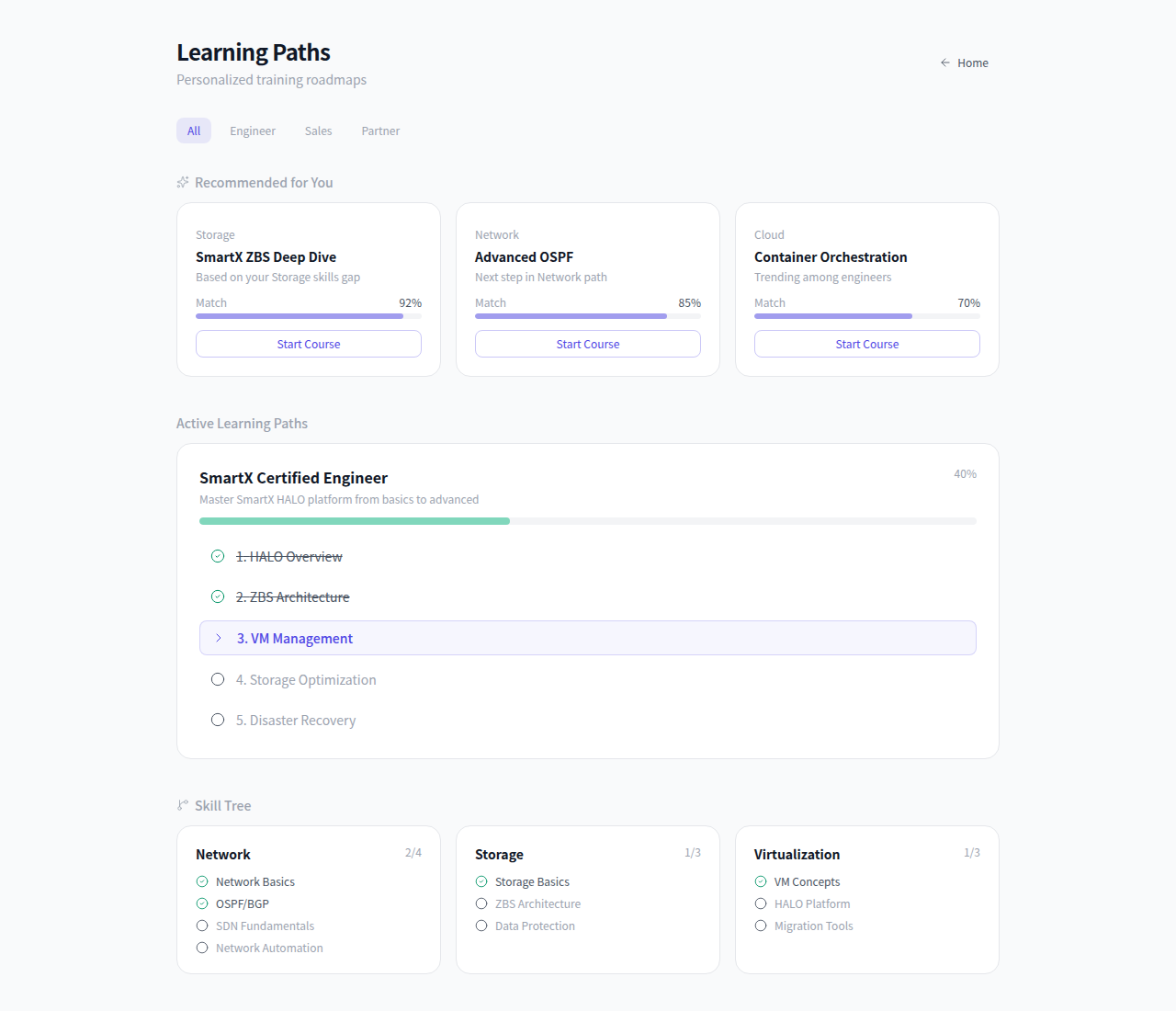Switch to the Engineer filter tab

coord(253,131)
